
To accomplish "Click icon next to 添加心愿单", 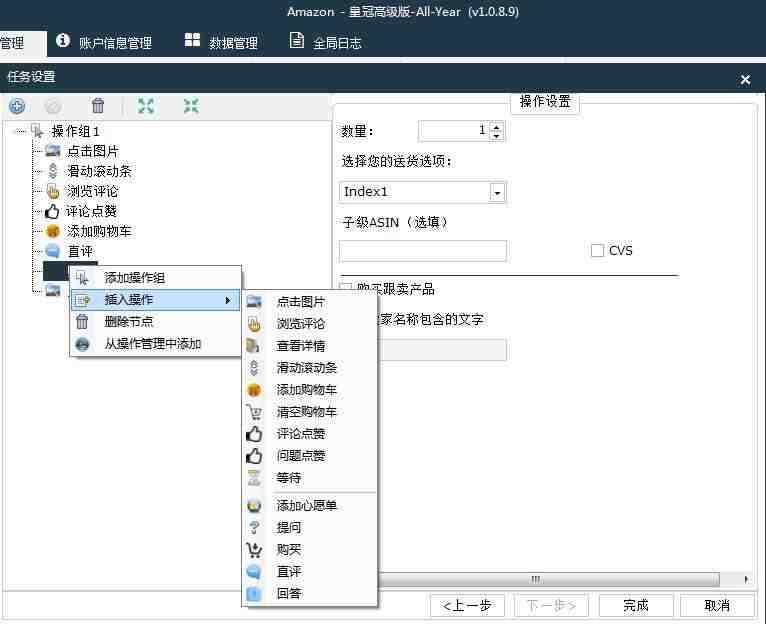I will [254, 505].
